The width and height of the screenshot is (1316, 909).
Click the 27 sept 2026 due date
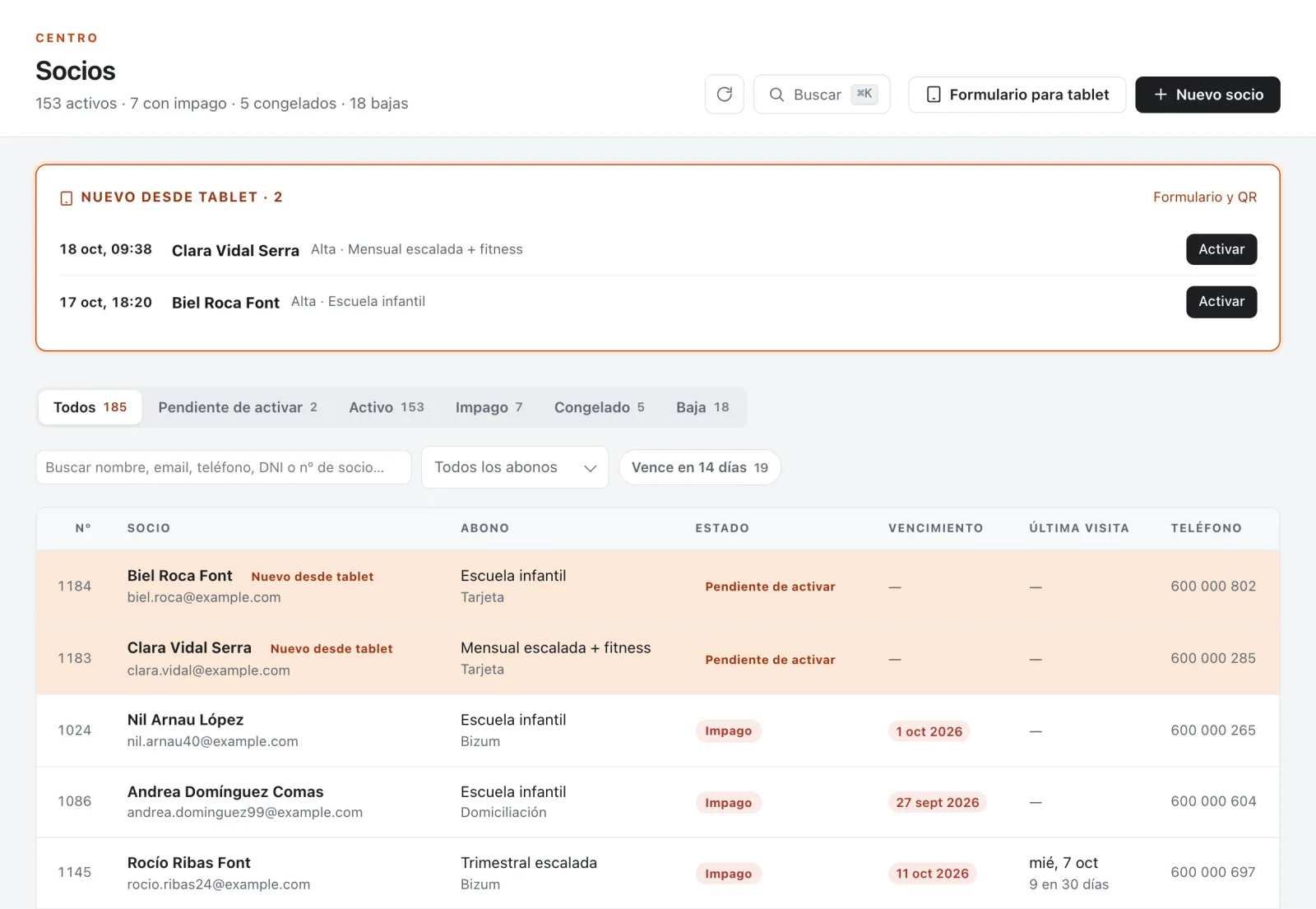[x=937, y=802]
